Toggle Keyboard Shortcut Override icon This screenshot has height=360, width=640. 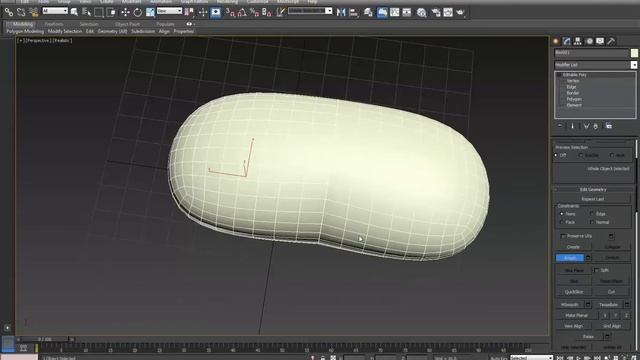[x=216, y=13]
